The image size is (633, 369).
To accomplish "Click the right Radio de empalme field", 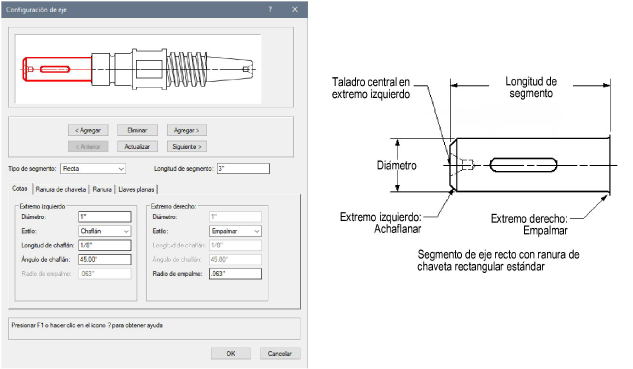I will tap(235, 274).
